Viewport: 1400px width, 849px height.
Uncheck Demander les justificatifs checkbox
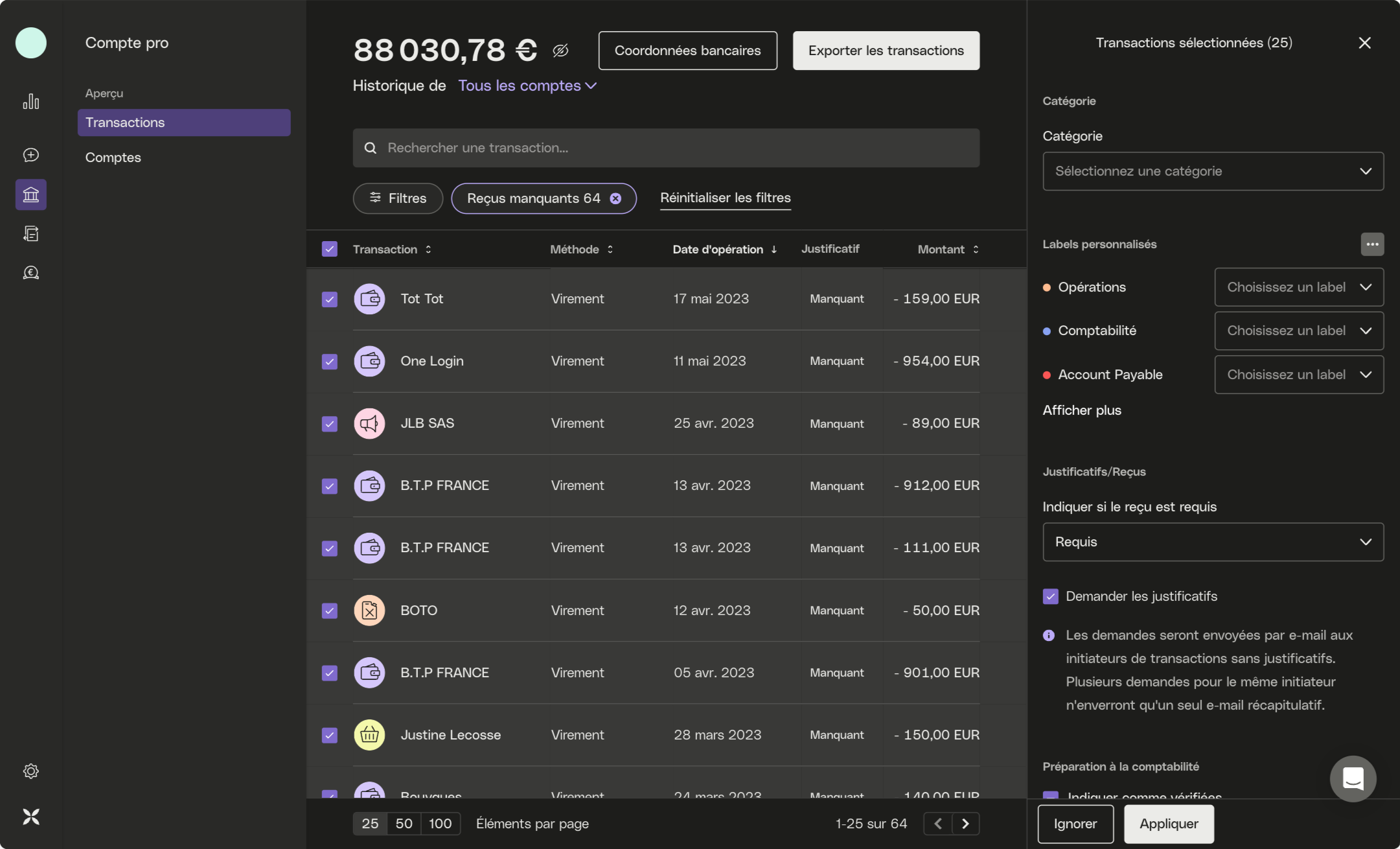(1050, 596)
